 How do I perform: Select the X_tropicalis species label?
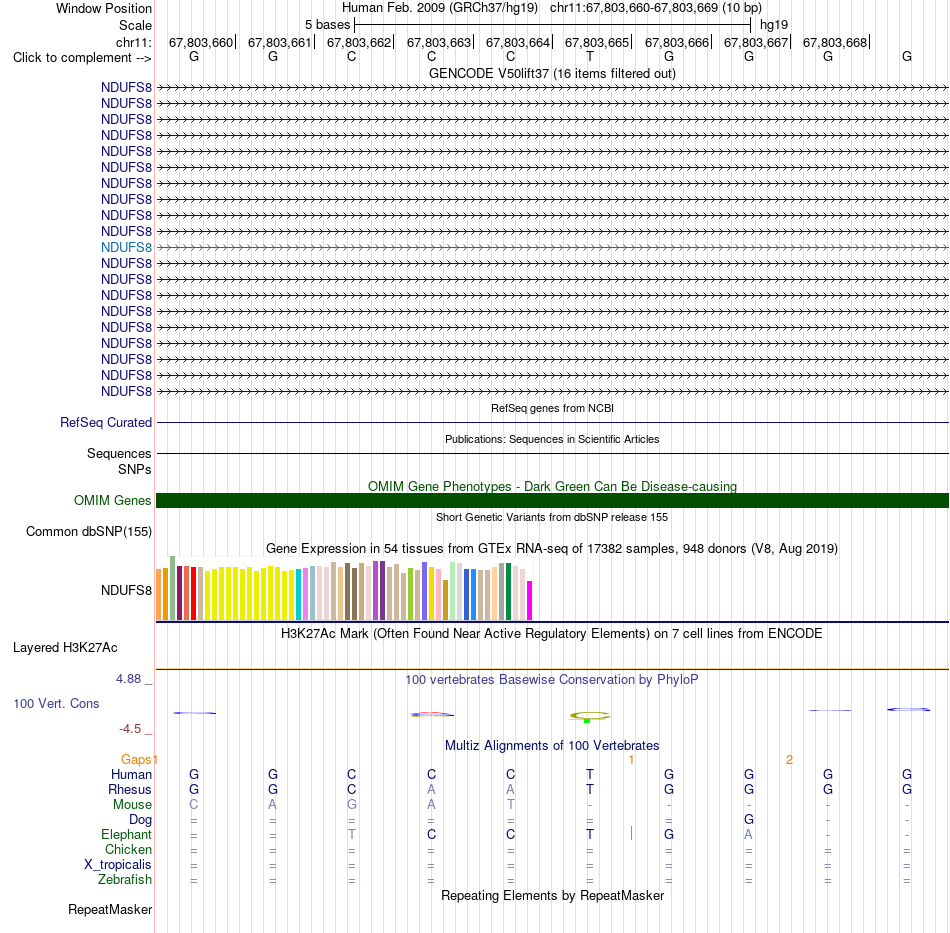click(x=118, y=865)
